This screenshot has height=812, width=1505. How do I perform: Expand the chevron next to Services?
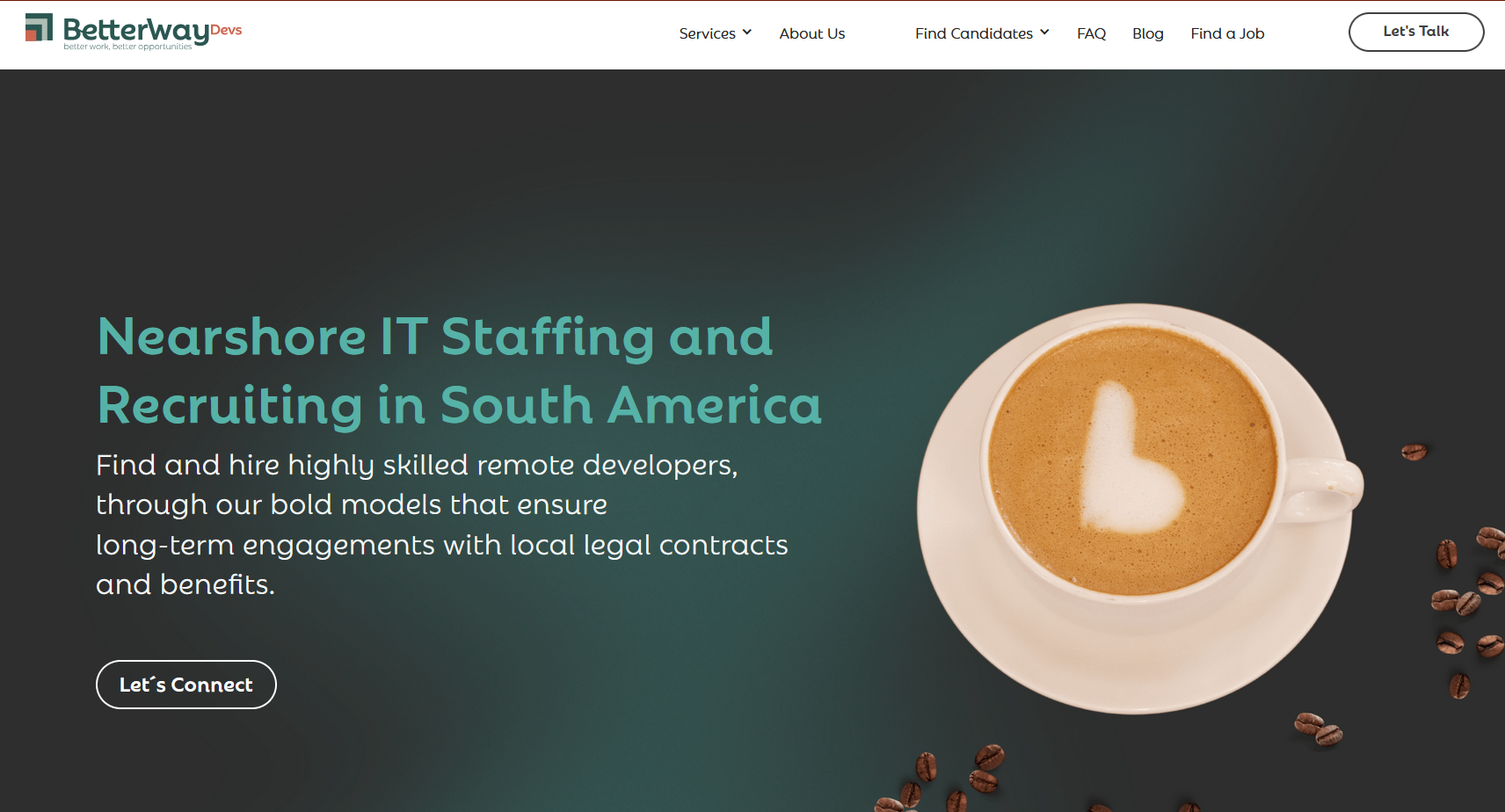tap(747, 33)
